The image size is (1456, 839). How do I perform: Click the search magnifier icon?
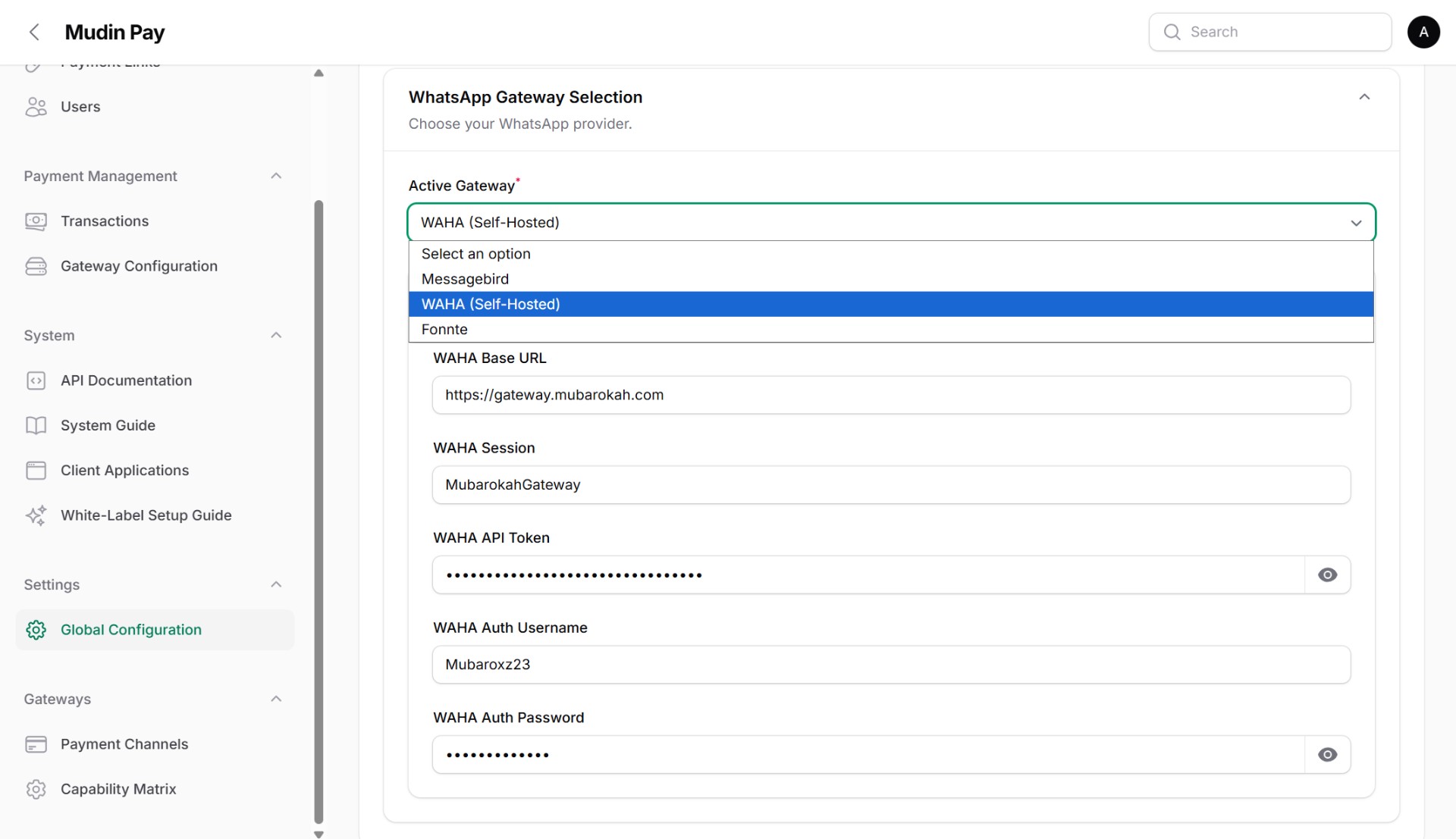pyautogui.click(x=1172, y=32)
